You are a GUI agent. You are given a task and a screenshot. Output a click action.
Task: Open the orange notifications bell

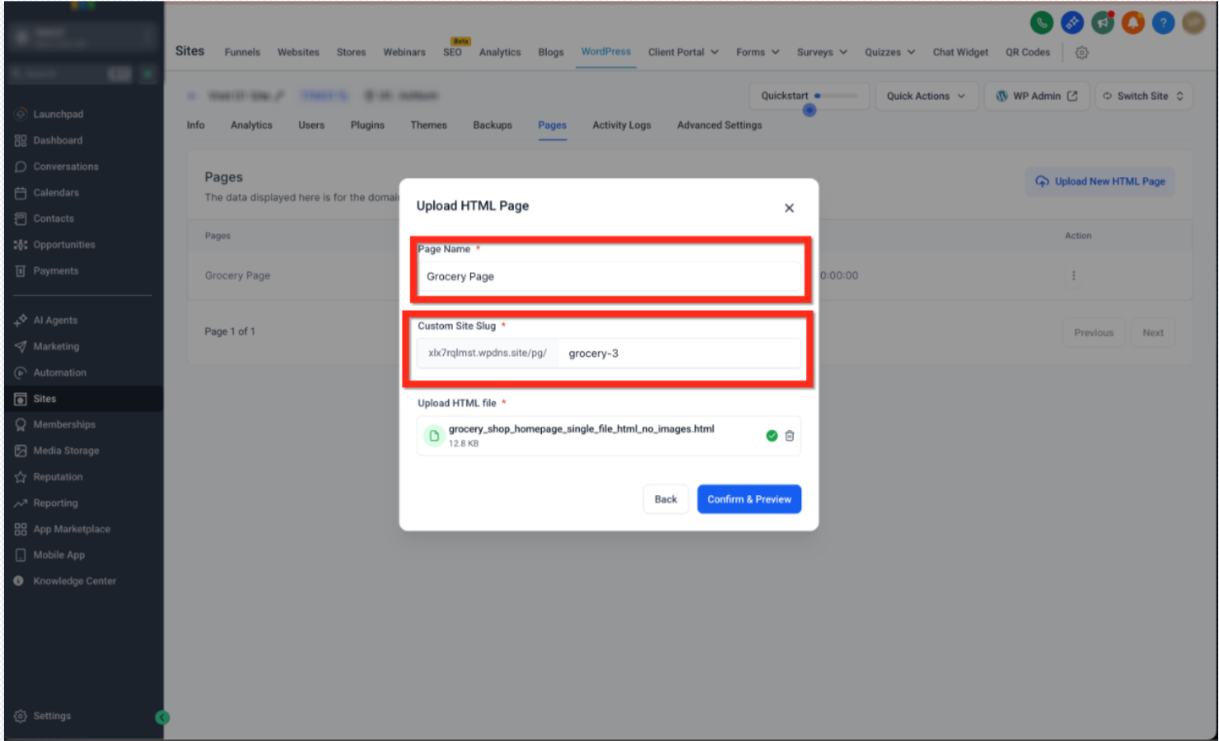[1133, 22]
